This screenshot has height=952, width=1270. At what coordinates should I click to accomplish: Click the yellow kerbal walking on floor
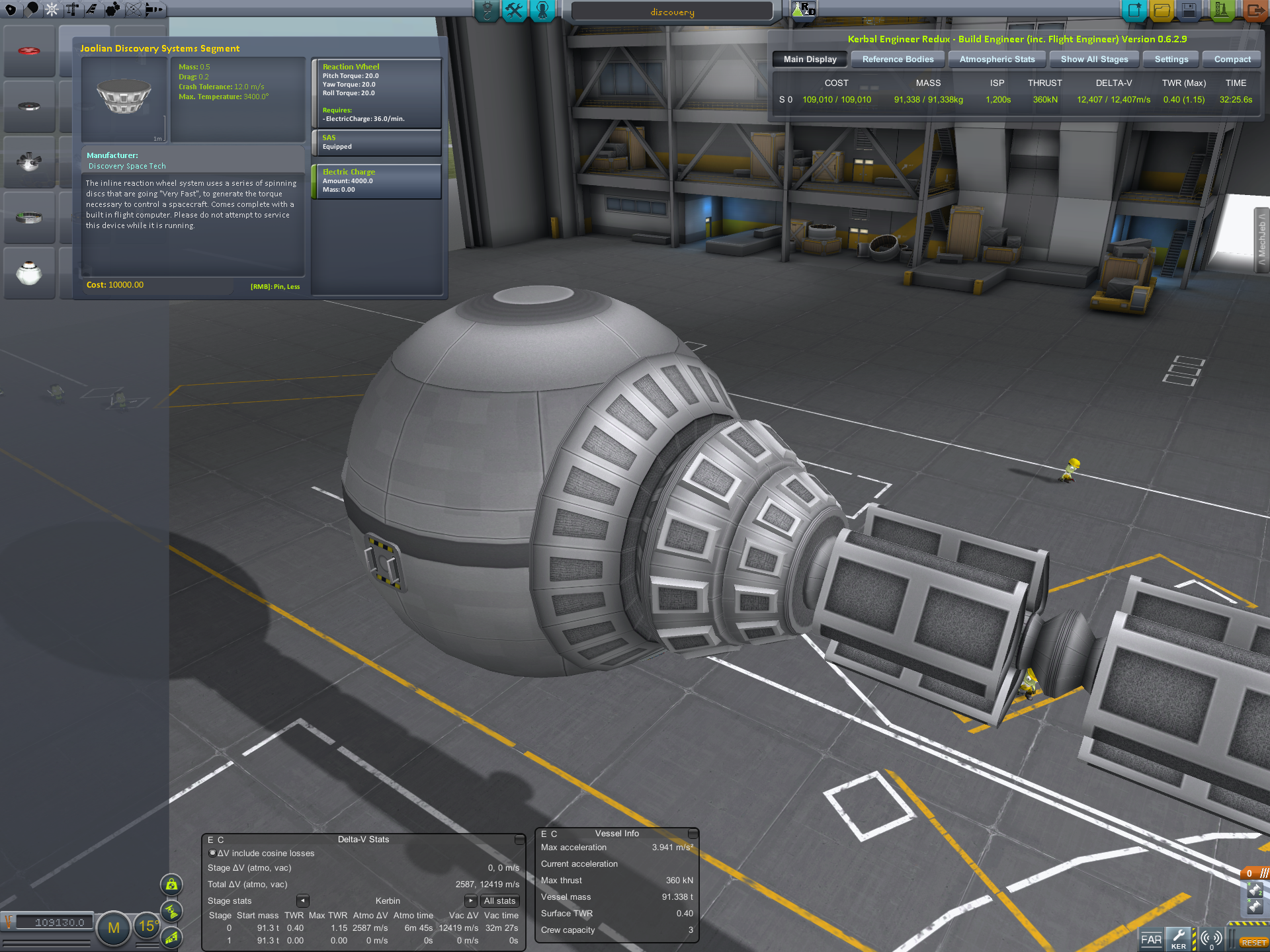tap(1070, 469)
